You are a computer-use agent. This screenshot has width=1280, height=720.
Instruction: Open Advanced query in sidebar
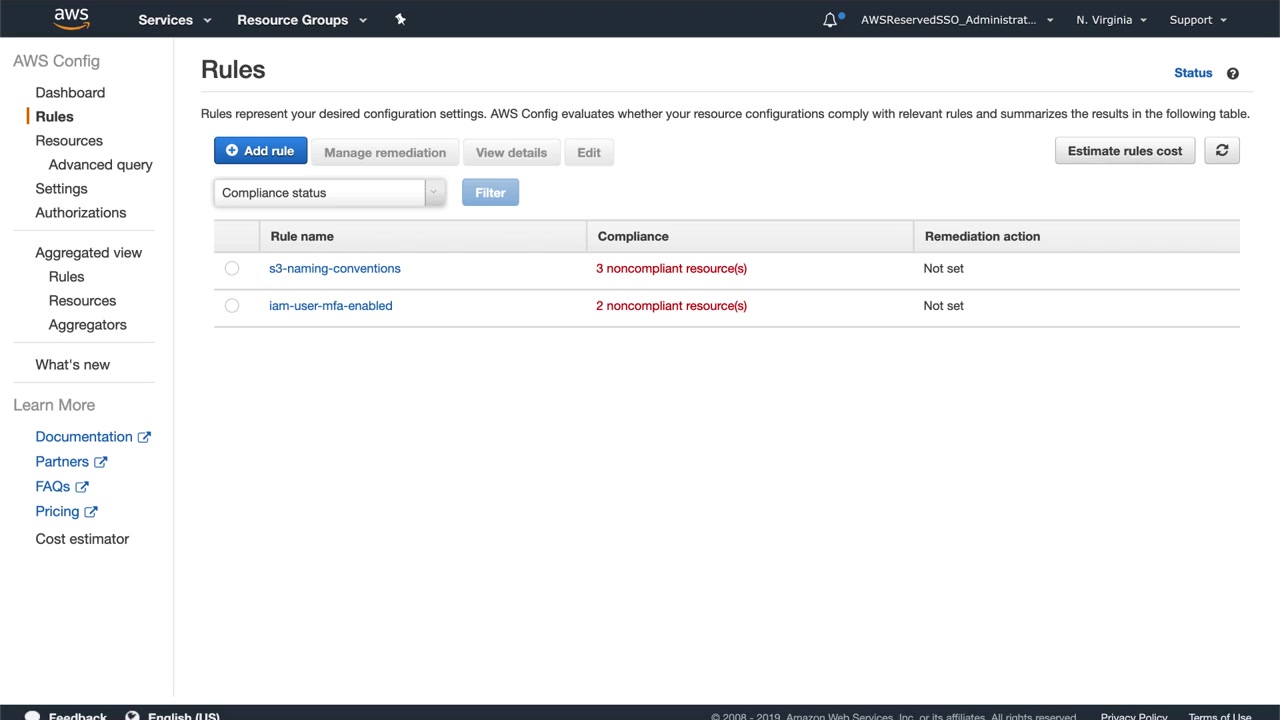tap(100, 165)
